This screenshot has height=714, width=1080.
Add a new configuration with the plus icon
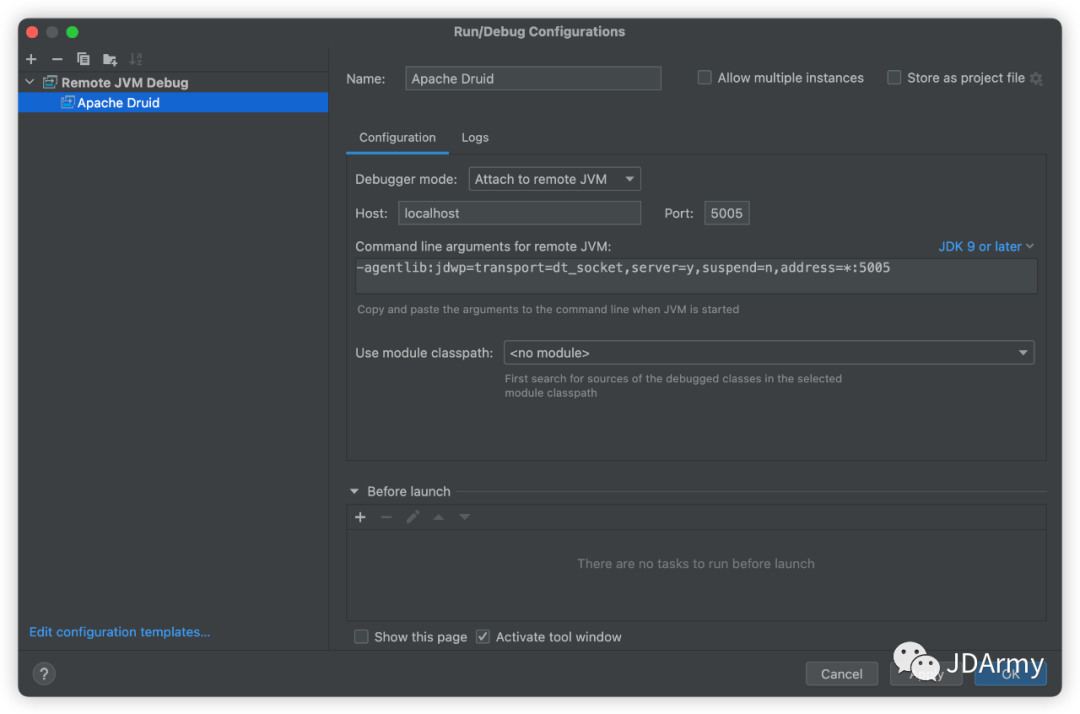coord(31,59)
